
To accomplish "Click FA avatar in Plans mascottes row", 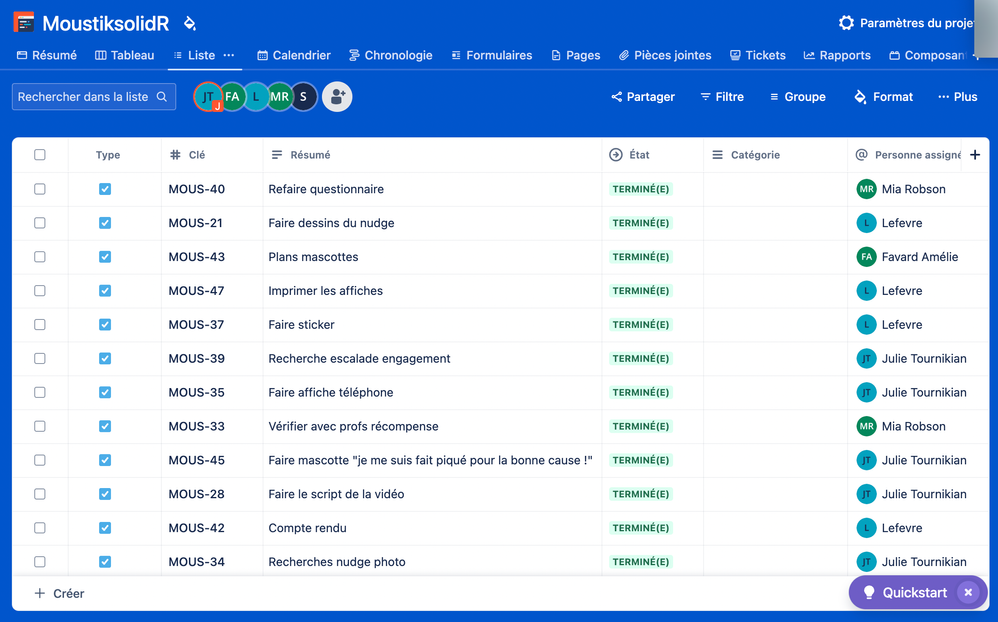I will (x=866, y=257).
